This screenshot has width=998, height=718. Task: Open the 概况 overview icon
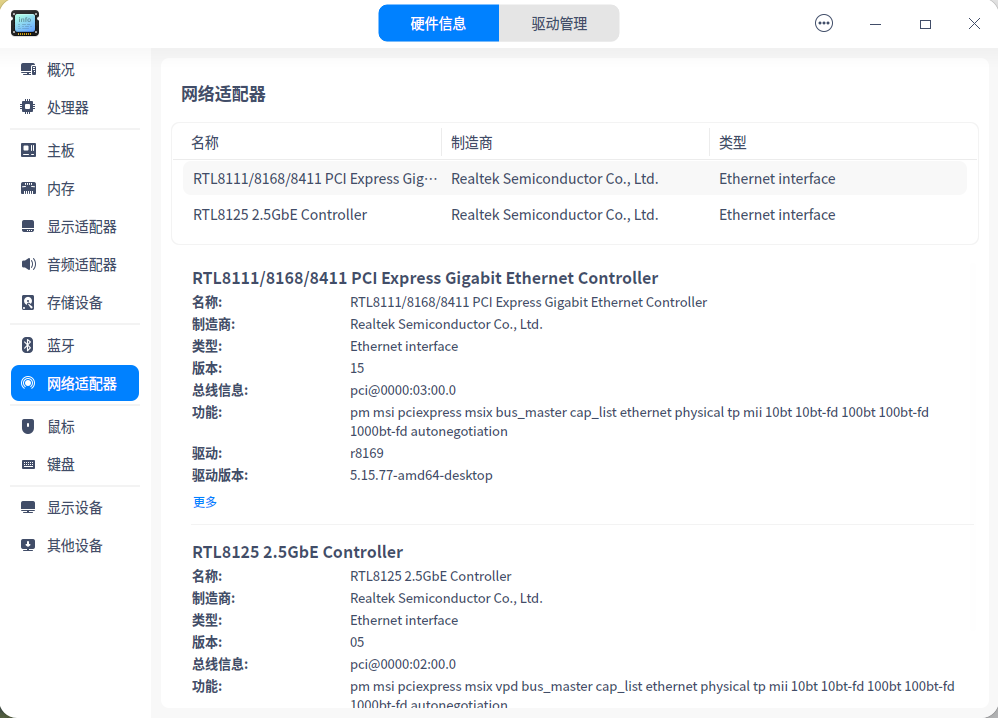(28, 69)
